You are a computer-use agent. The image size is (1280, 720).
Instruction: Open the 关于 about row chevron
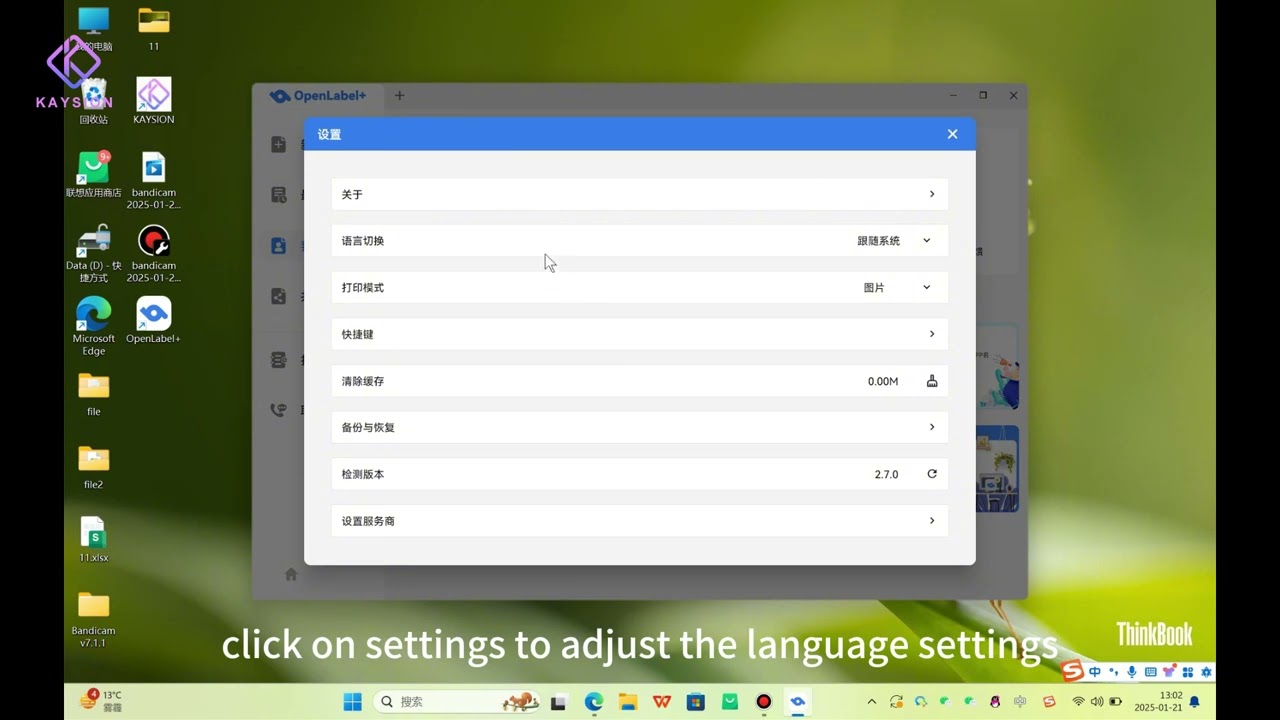point(932,194)
